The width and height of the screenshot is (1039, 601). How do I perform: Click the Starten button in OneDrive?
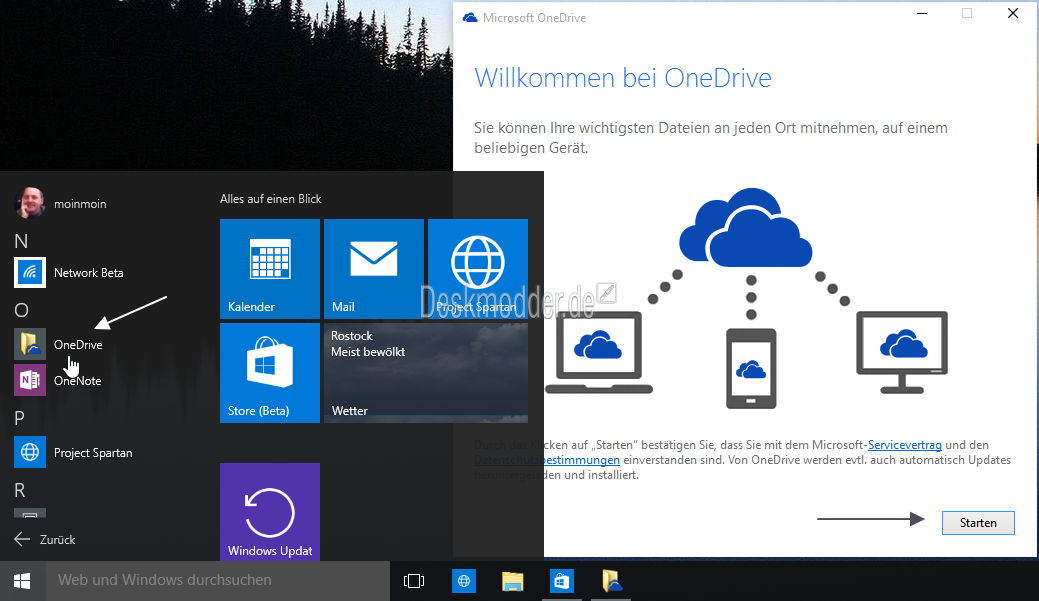pyautogui.click(x=978, y=523)
